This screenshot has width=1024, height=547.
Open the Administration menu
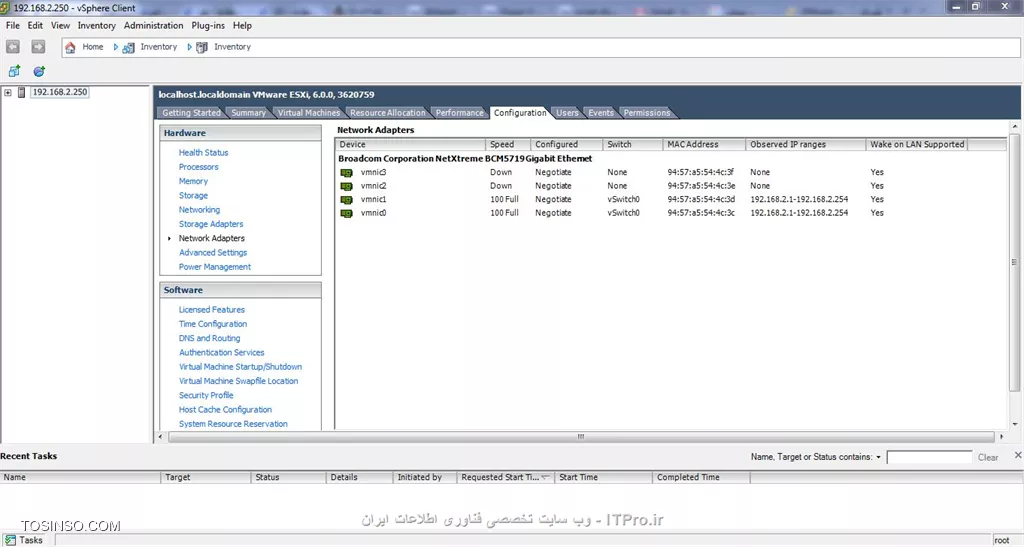(153, 25)
